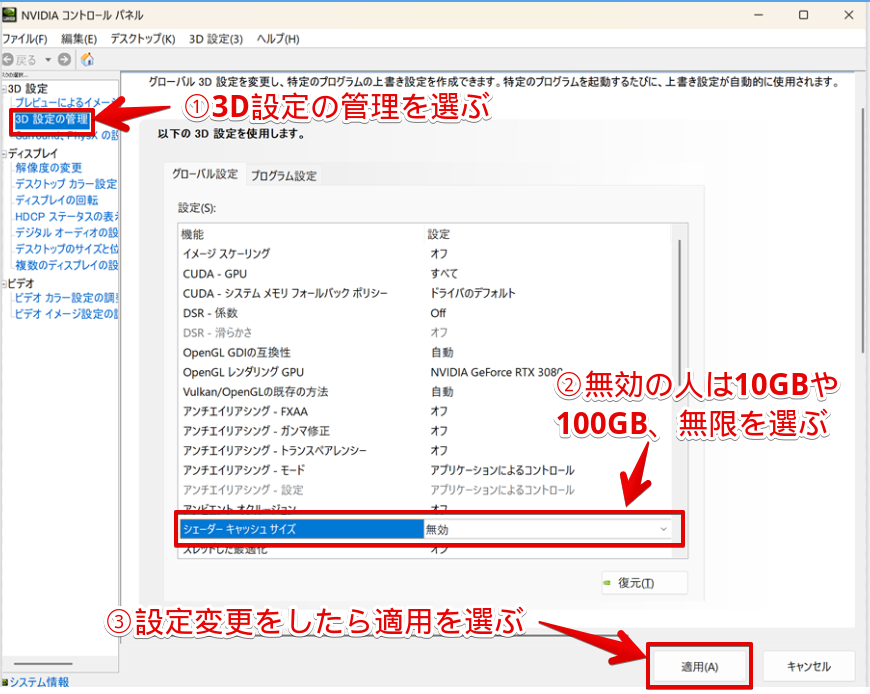The width and height of the screenshot is (870, 694).
Task: Click the Forward navigation arrow
Action: pos(64,59)
